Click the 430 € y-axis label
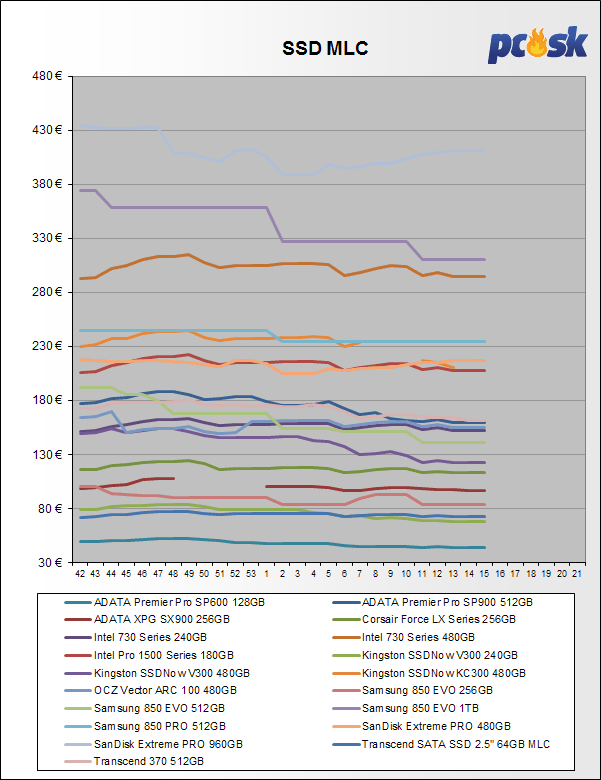Viewport: 601px width, 780px height. (x=47, y=130)
